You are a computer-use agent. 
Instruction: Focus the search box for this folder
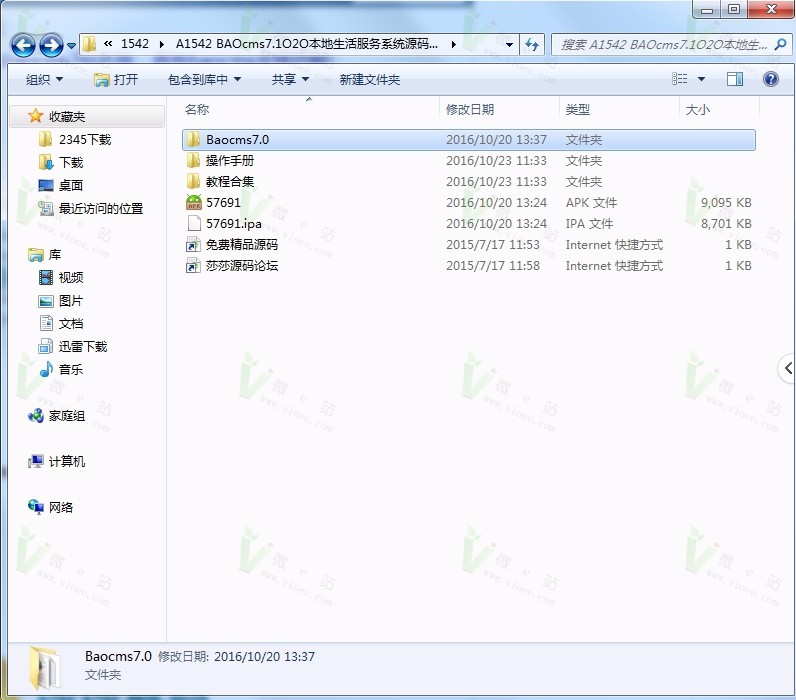671,45
